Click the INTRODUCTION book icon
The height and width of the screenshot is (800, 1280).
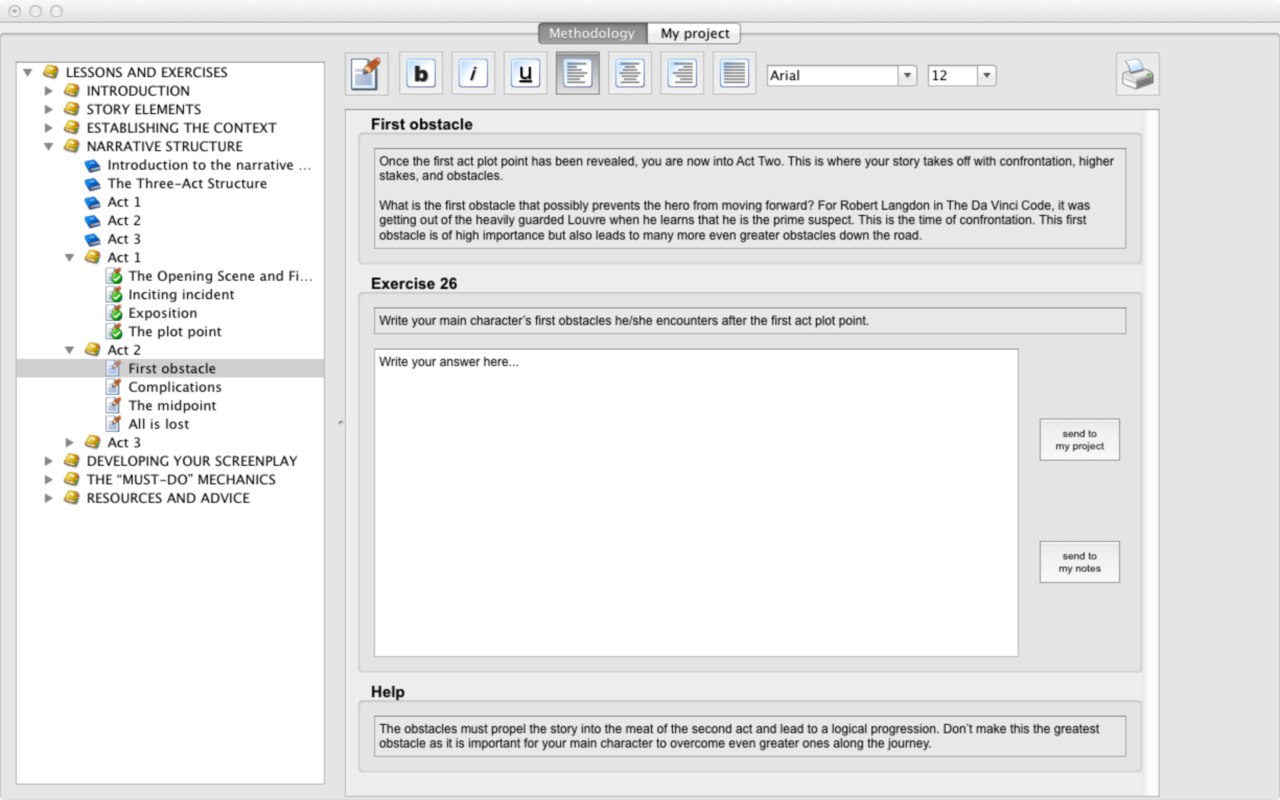pos(71,91)
